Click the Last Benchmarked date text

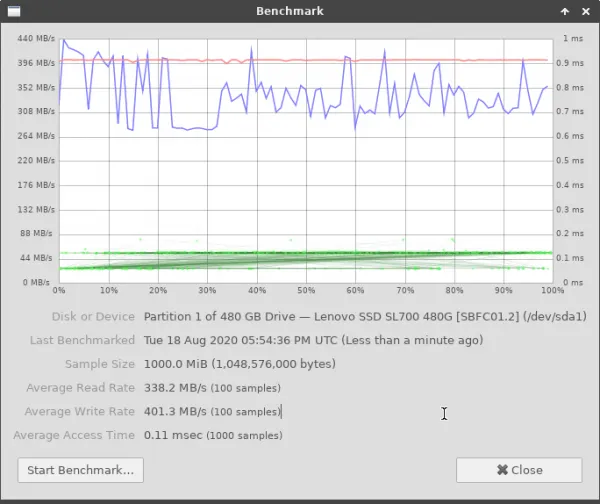coord(313,340)
